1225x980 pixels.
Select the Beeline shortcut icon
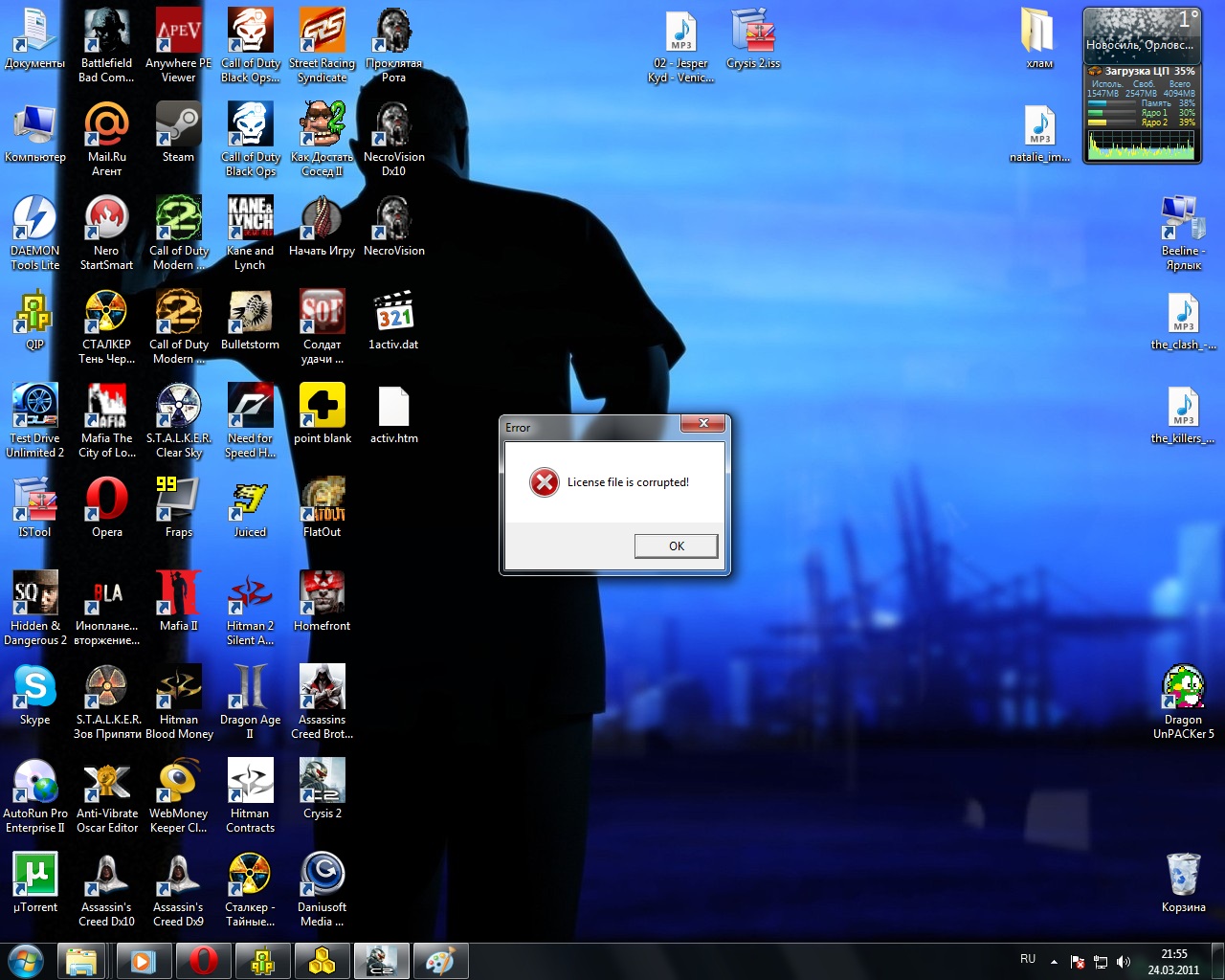tap(1183, 233)
